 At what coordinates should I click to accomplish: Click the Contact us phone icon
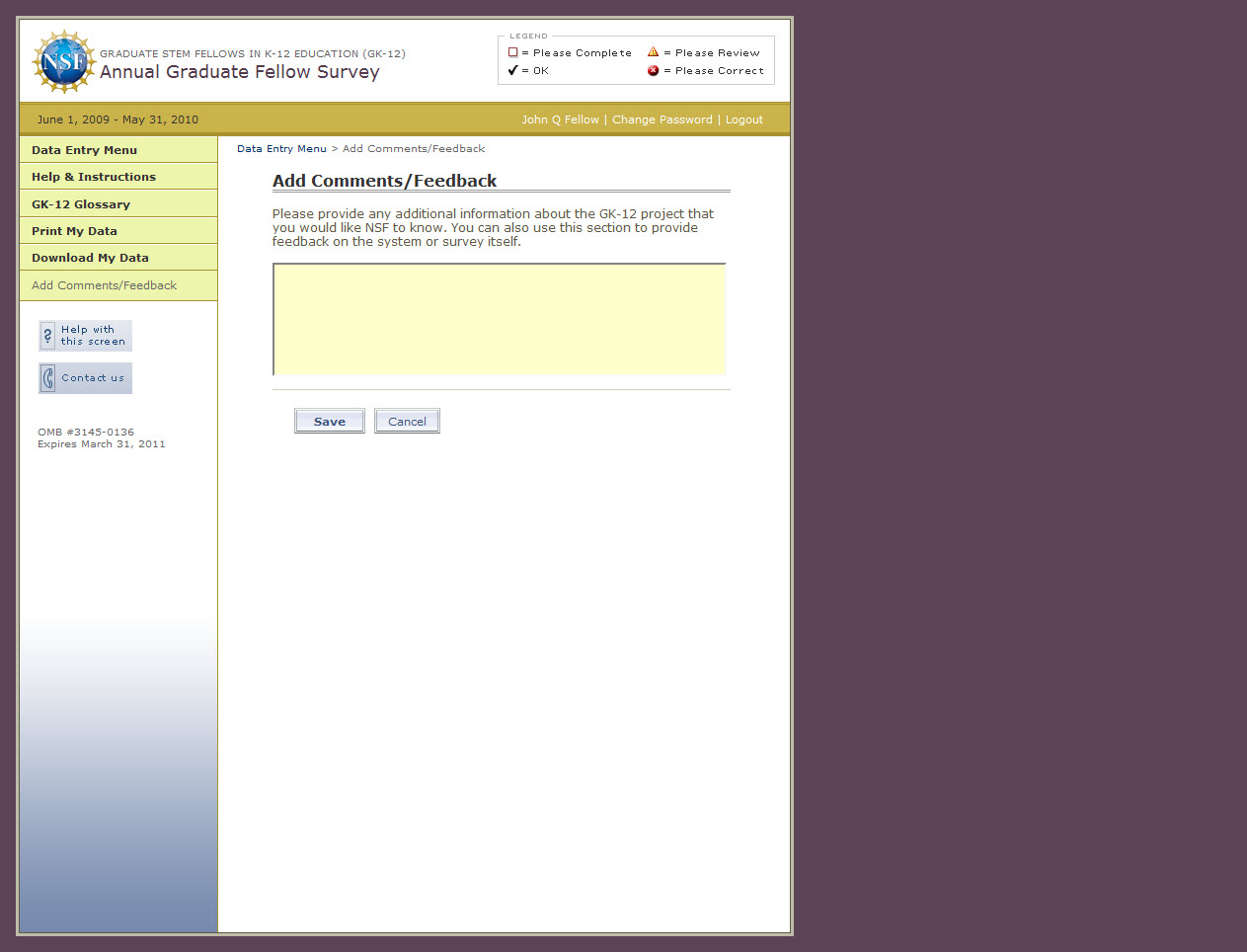click(47, 378)
